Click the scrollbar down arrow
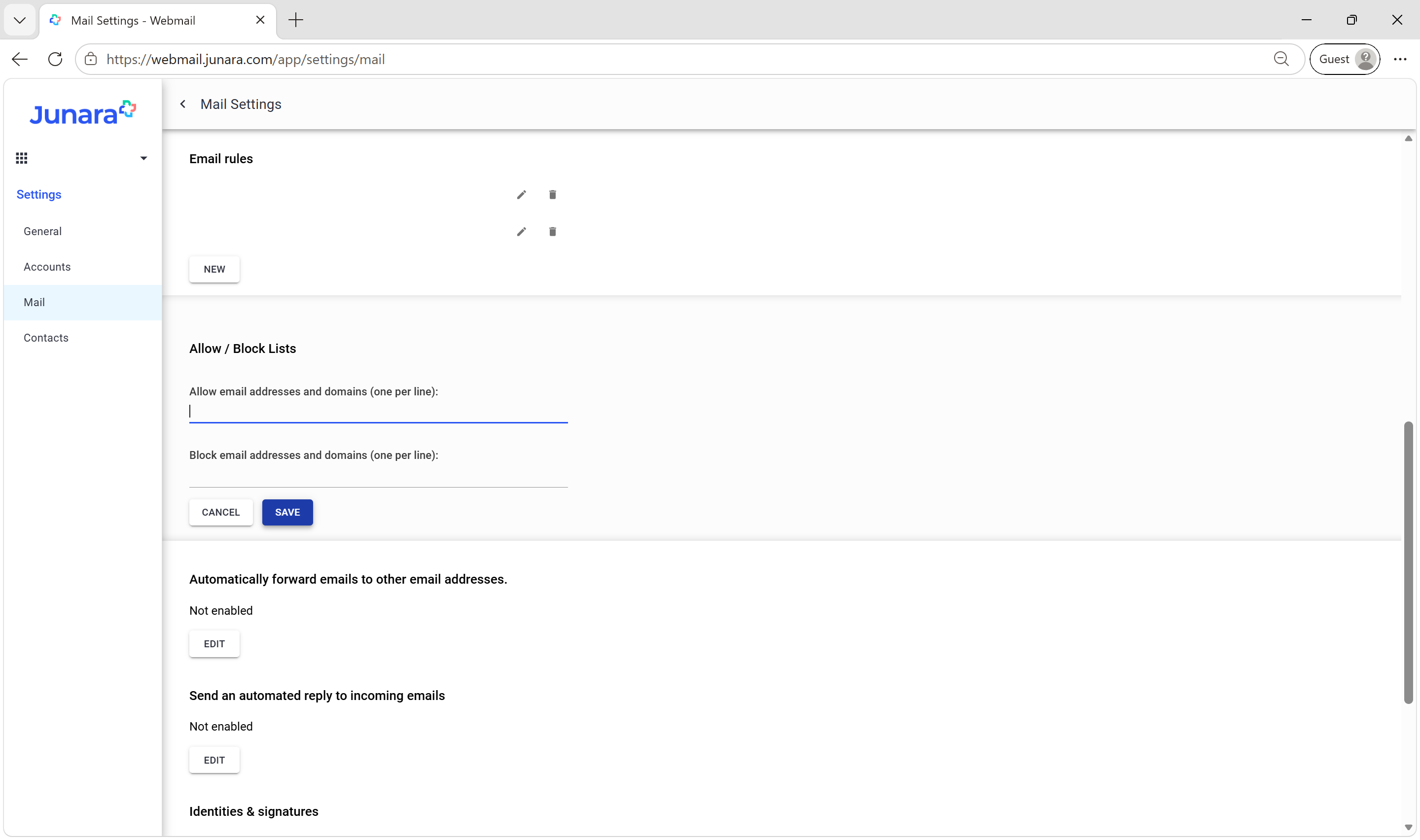 1408,828
